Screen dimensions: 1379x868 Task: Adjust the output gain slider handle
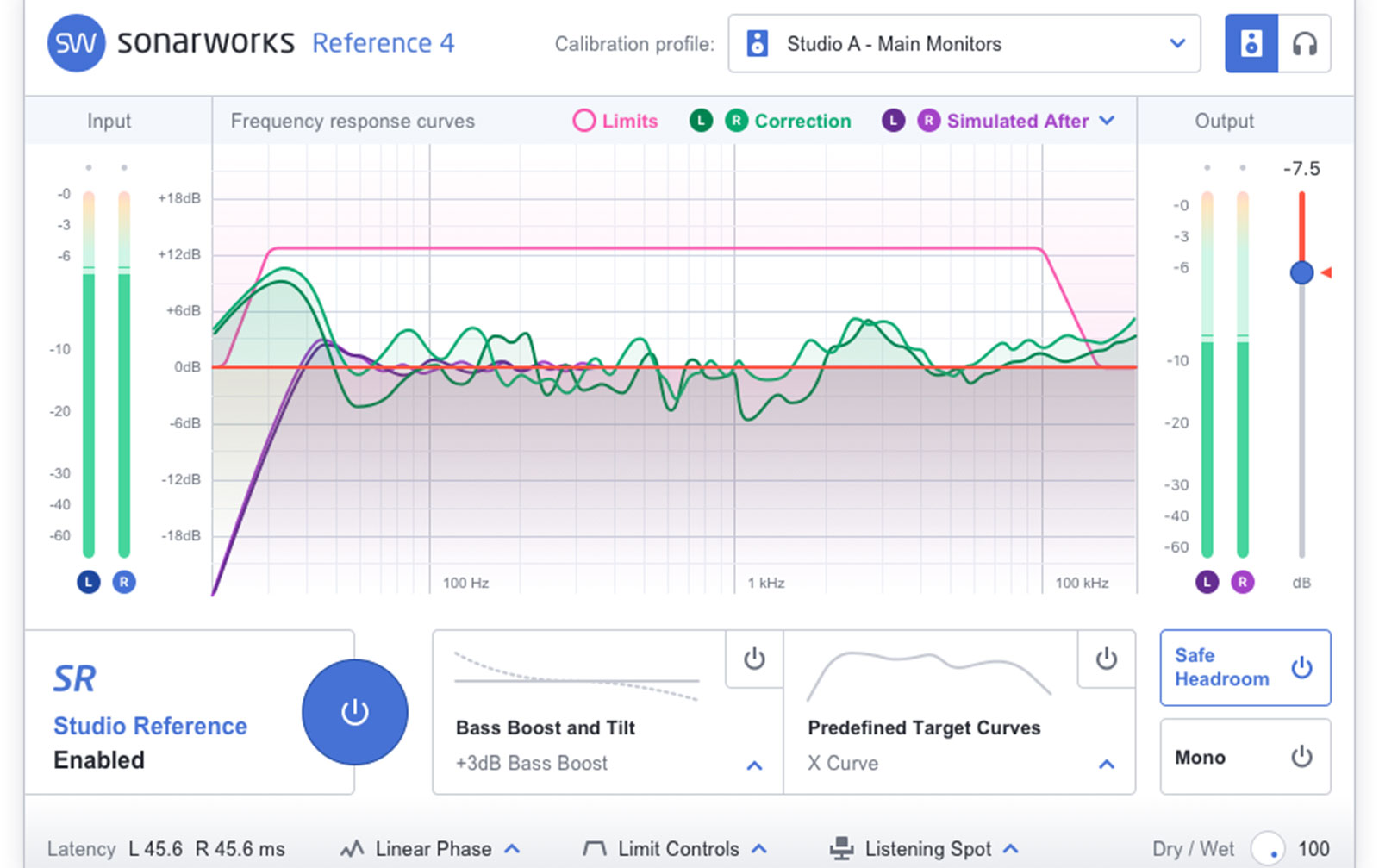point(1301,272)
